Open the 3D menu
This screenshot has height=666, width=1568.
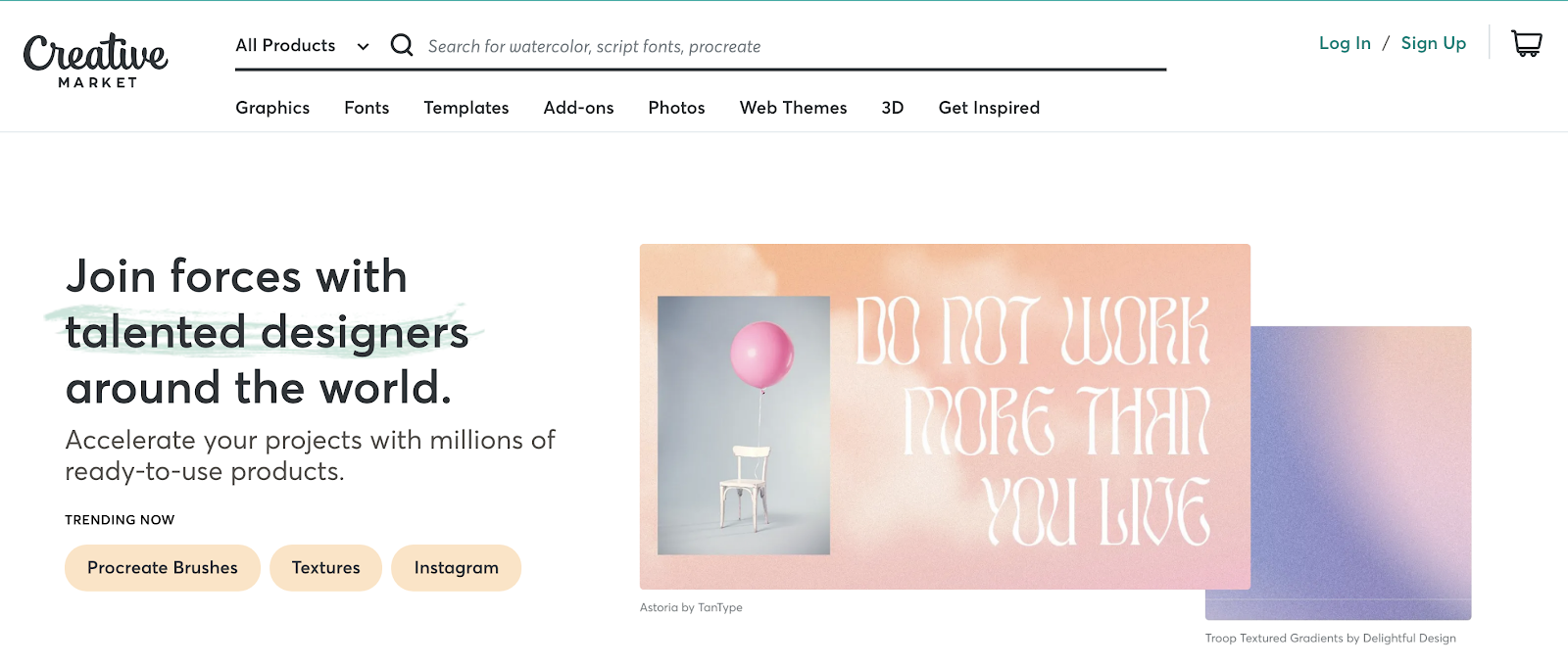tap(893, 108)
